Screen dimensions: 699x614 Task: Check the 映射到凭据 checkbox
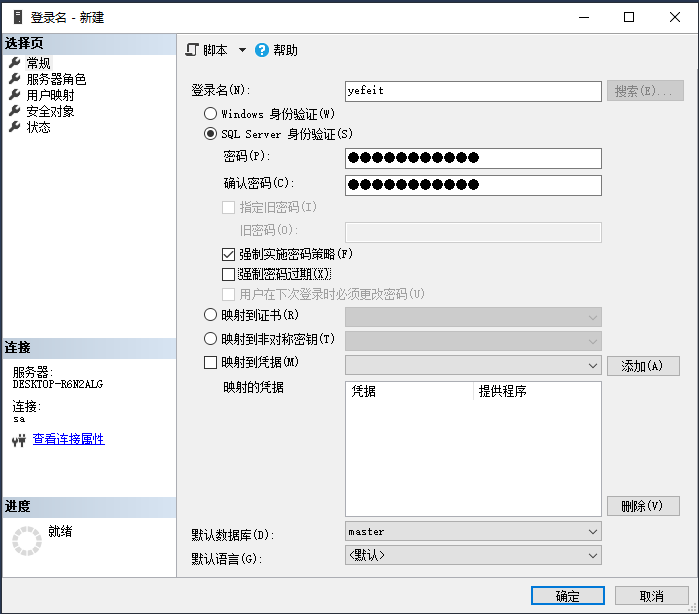[x=210, y=362]
